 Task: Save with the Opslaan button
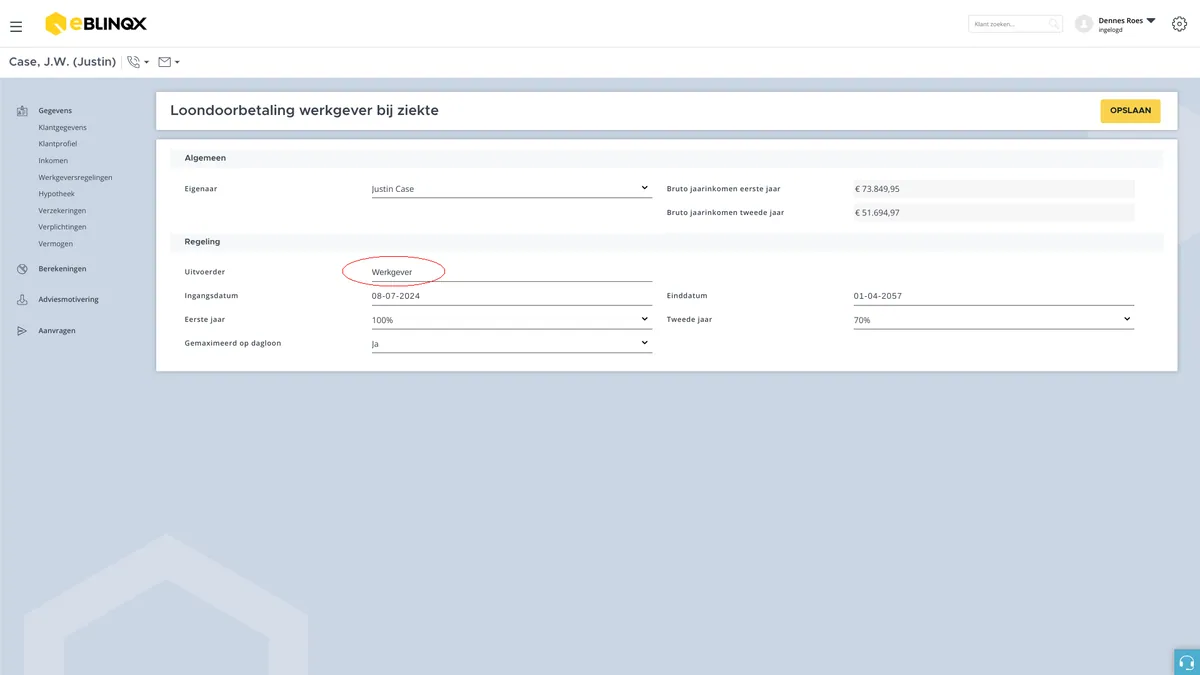click(x=1130, y=111)
